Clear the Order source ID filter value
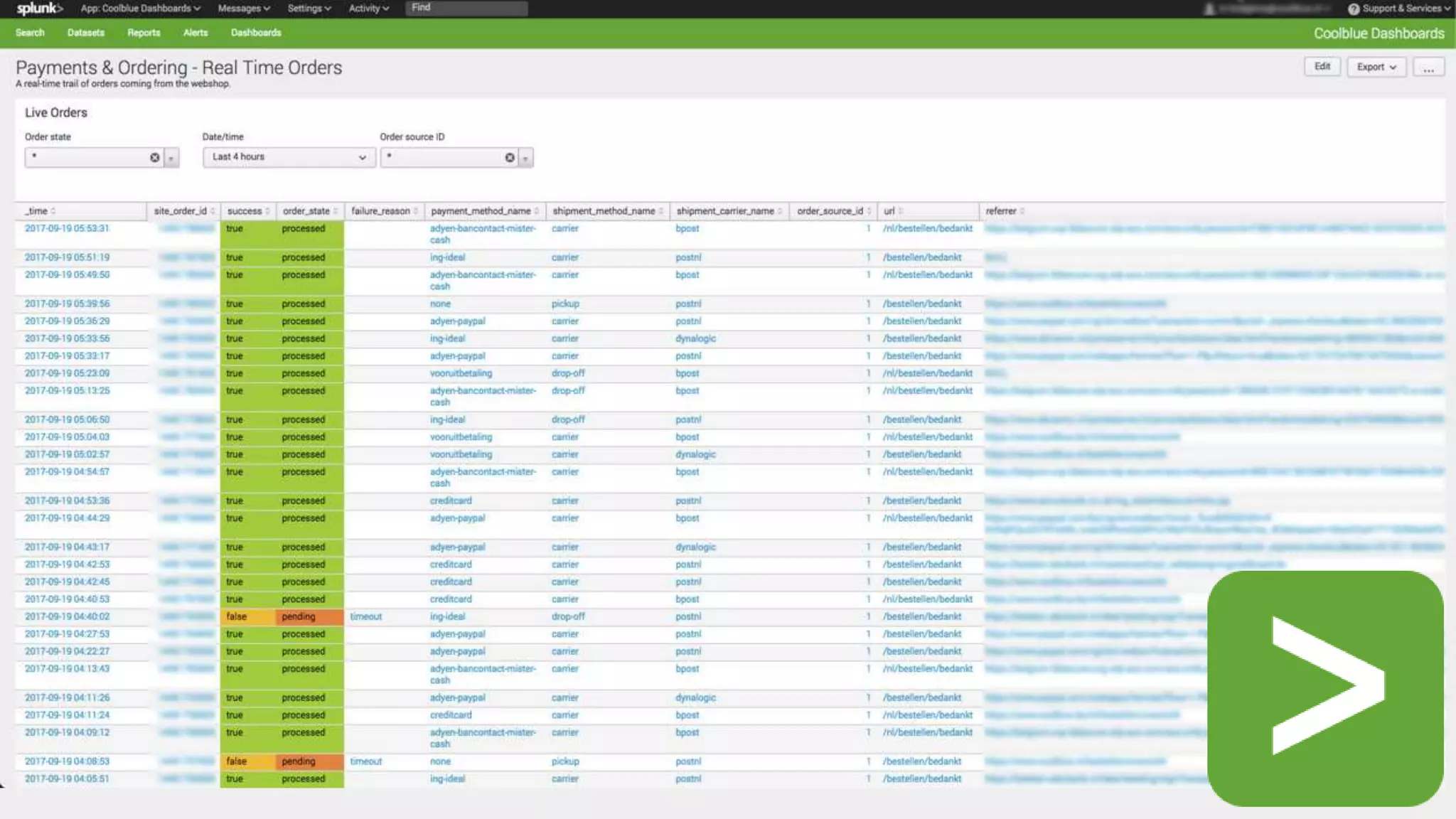The width and height of the screenshot is (1456, 819). [510, 157]
